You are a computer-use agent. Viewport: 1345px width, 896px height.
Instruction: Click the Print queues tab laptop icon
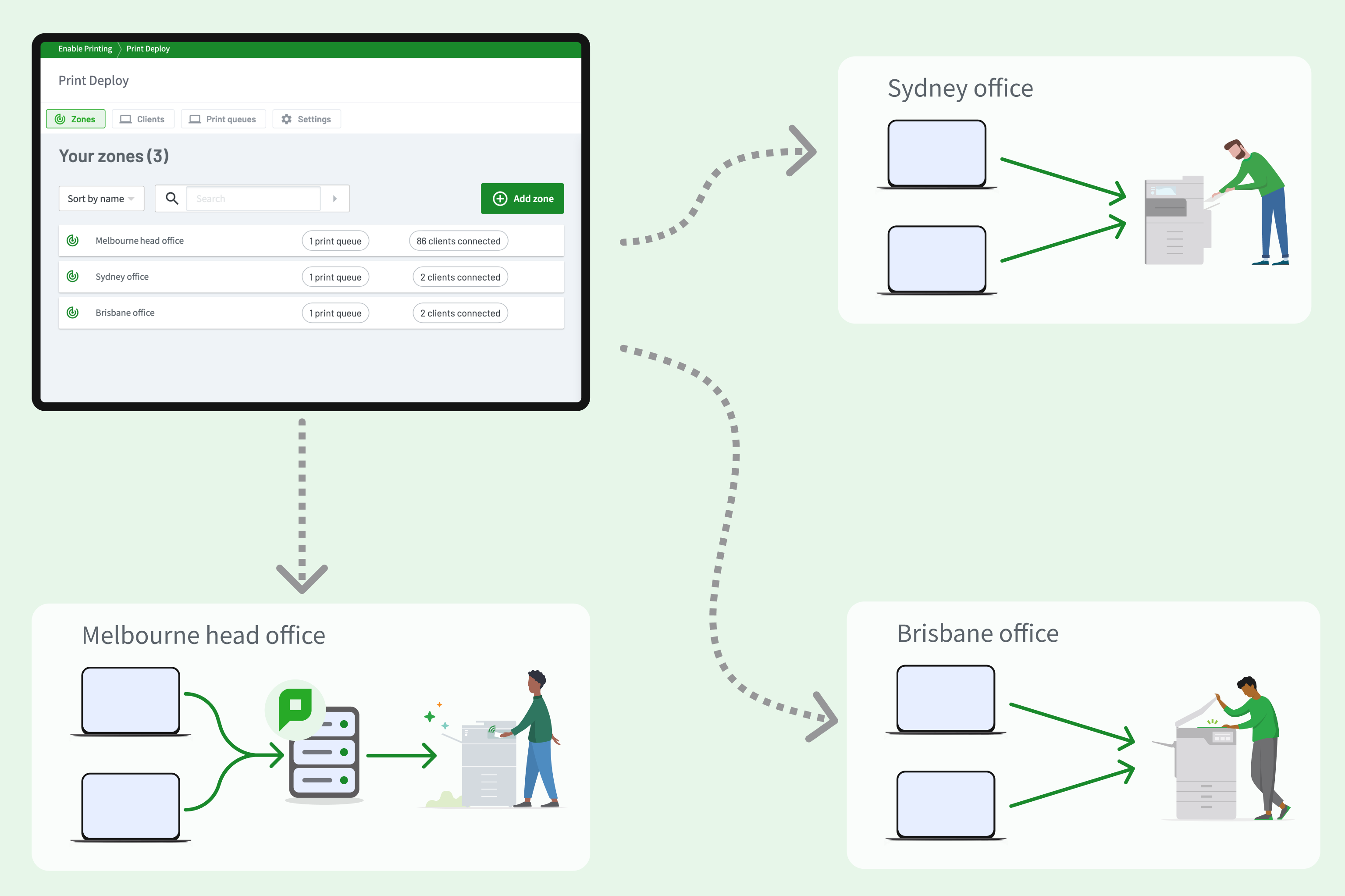(195, 119)
